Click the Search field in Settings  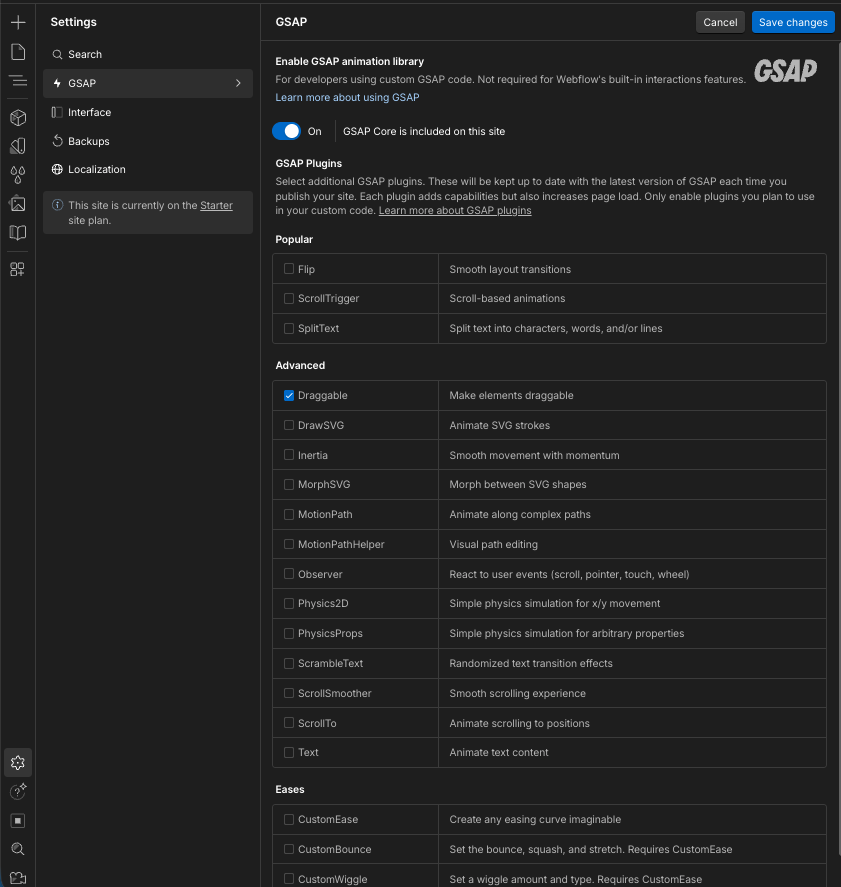[85, 55]
